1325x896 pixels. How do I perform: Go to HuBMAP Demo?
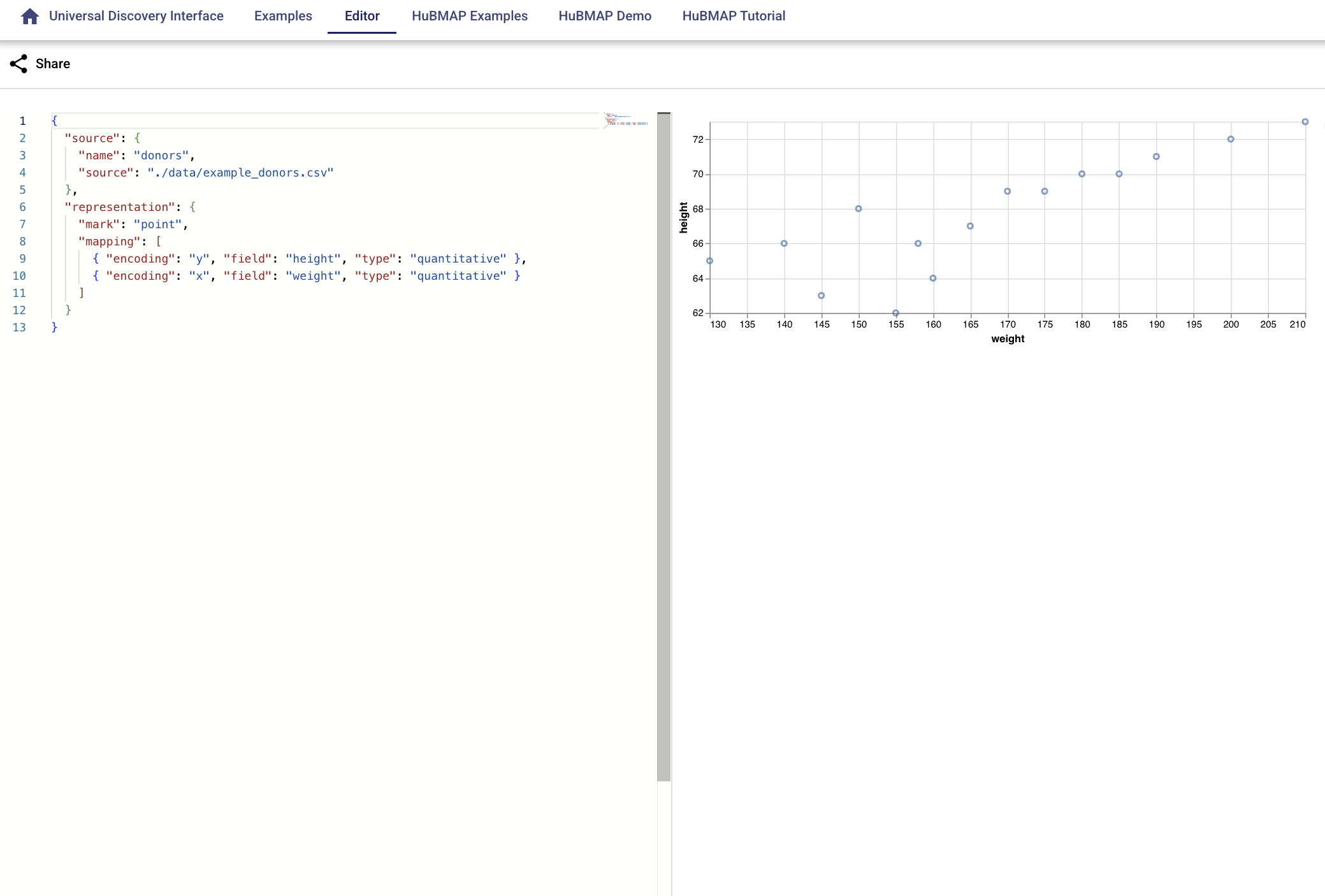(x=604, y=16)
